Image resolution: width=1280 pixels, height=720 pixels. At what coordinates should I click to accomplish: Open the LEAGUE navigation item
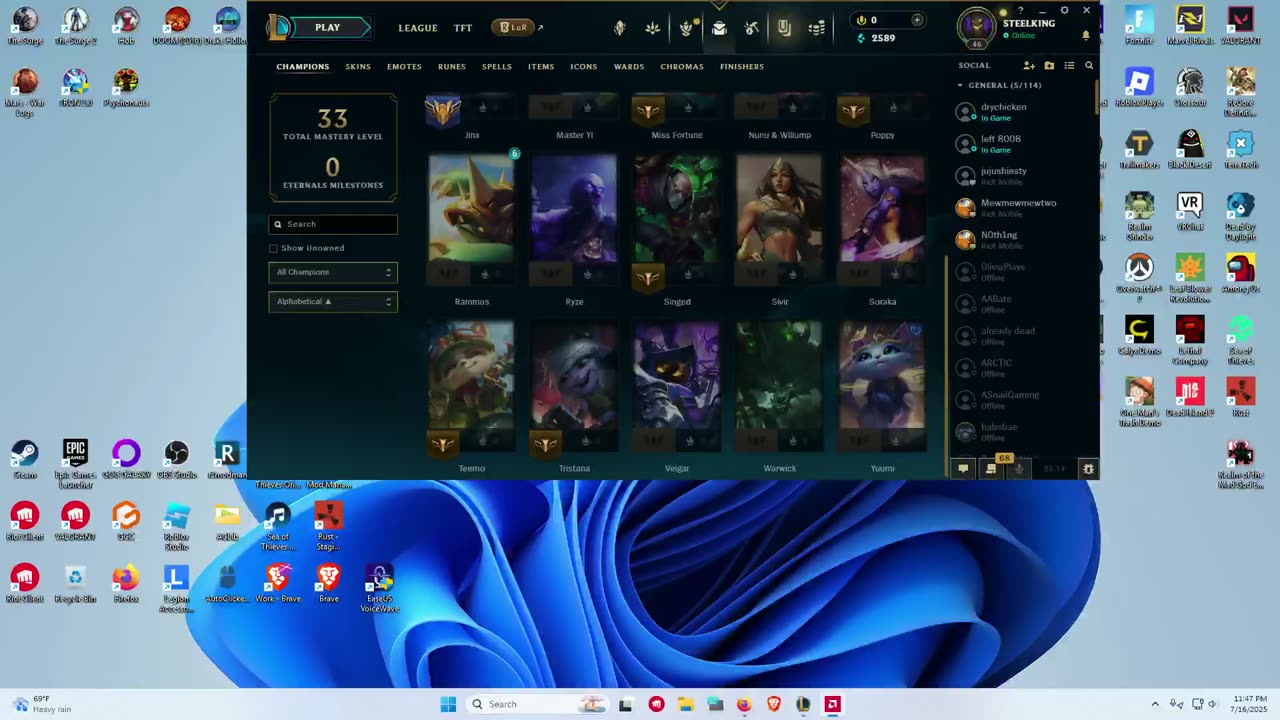tap(417, 28)
